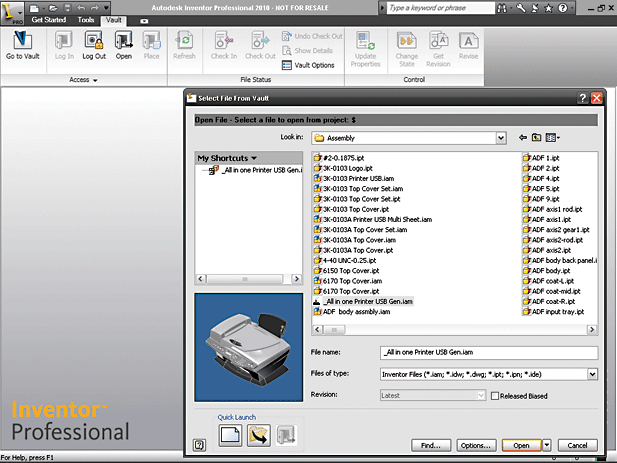This screenshot has height=463, width=617.
Task: Click the Go to Vault icon
Action: click(x=22, y=41)
